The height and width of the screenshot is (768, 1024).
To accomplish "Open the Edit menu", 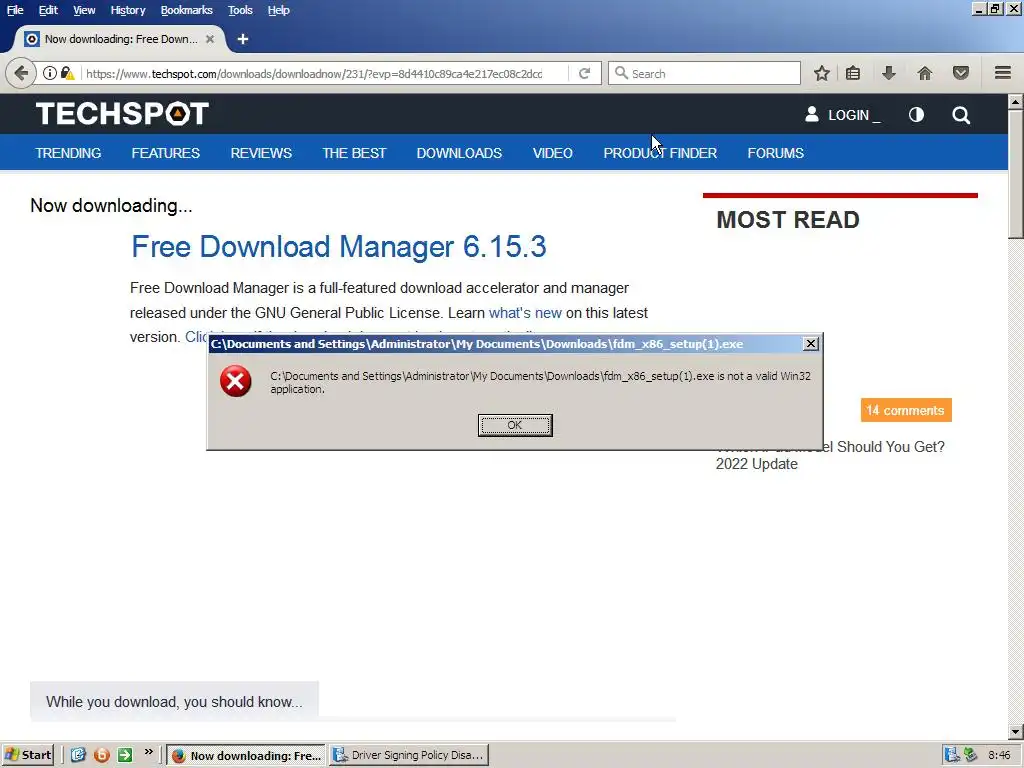I will click(x=48, y=10).
